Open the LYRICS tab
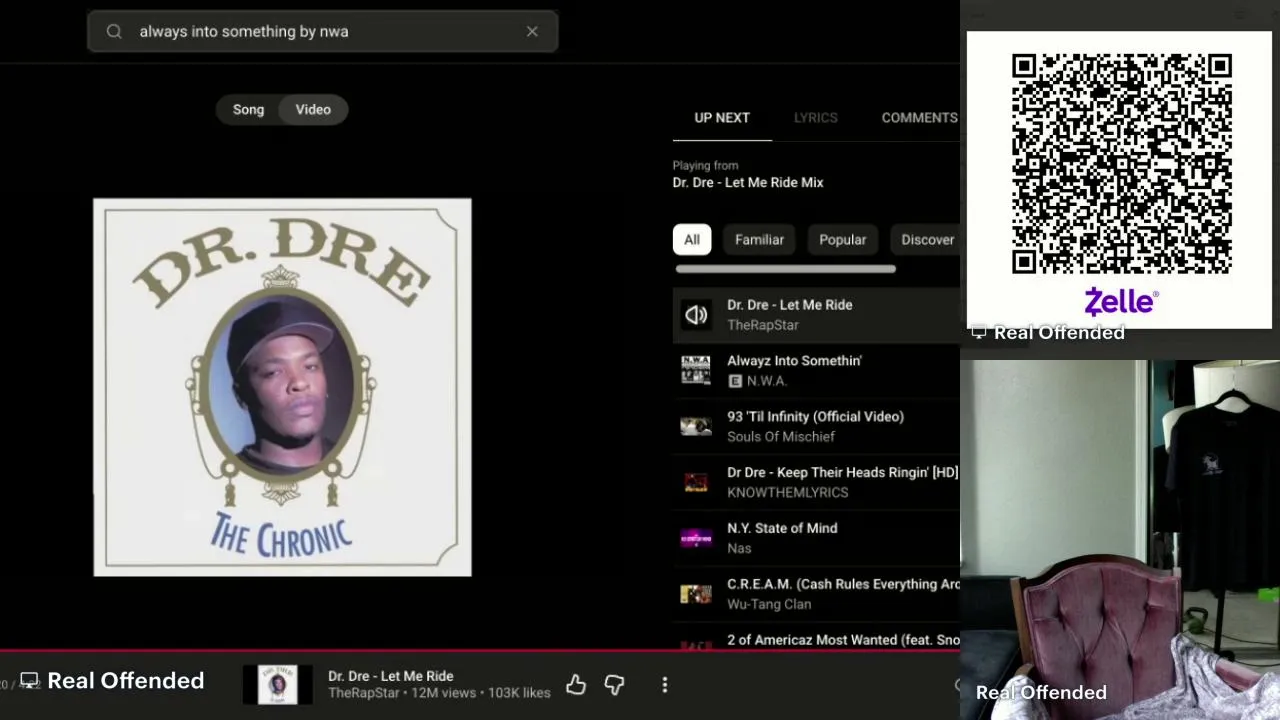 (x=816, y=118)
